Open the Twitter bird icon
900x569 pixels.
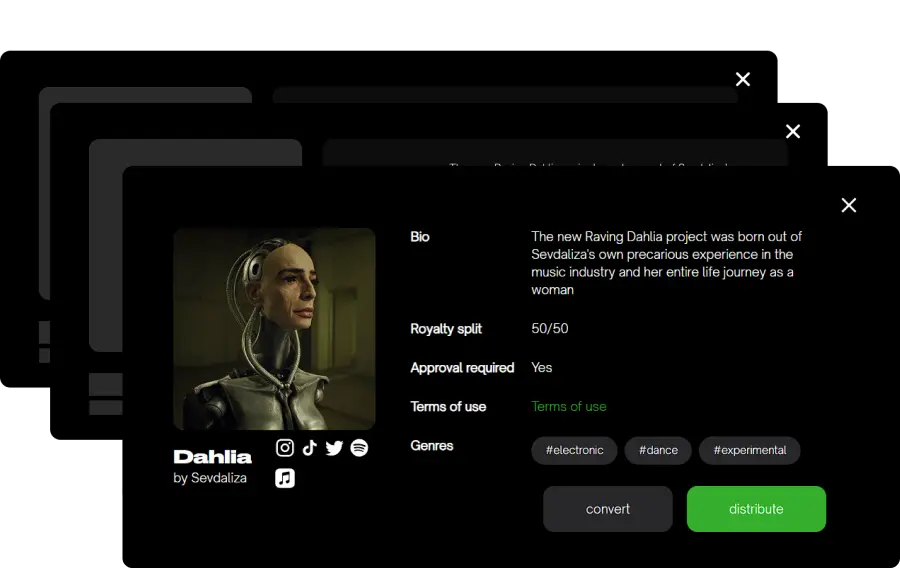(334, 447)
